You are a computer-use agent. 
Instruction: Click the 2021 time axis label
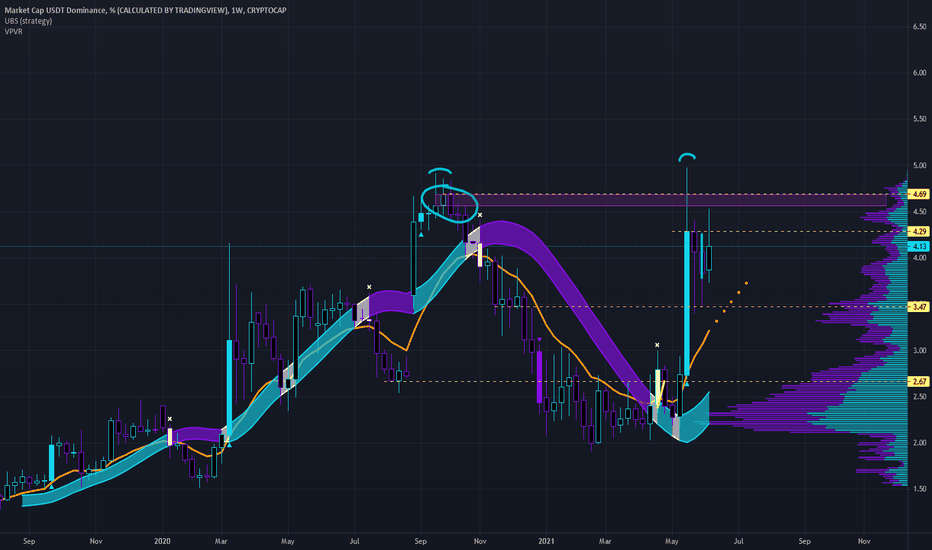[546, 541]
